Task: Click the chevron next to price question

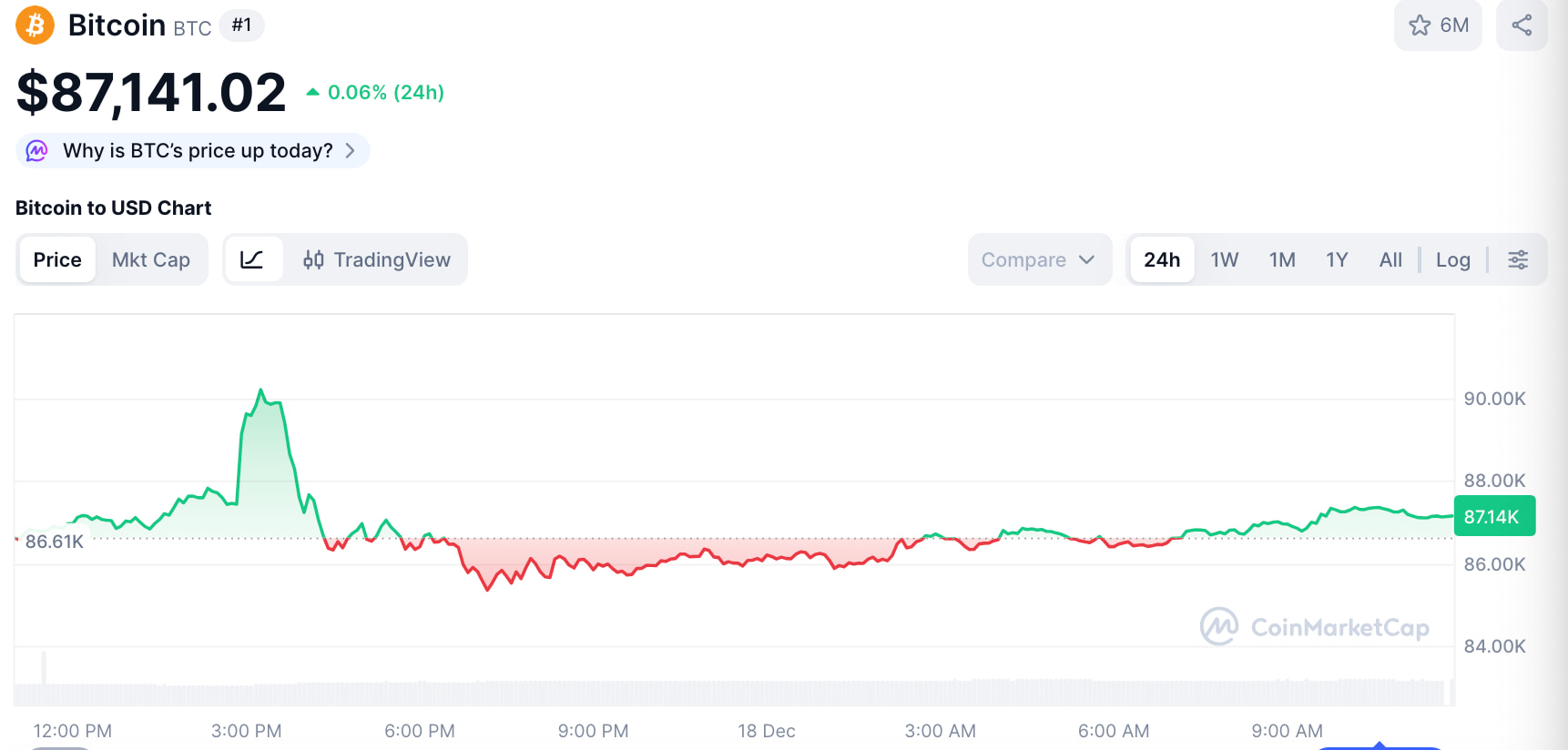Action: (x=351, y=150)
